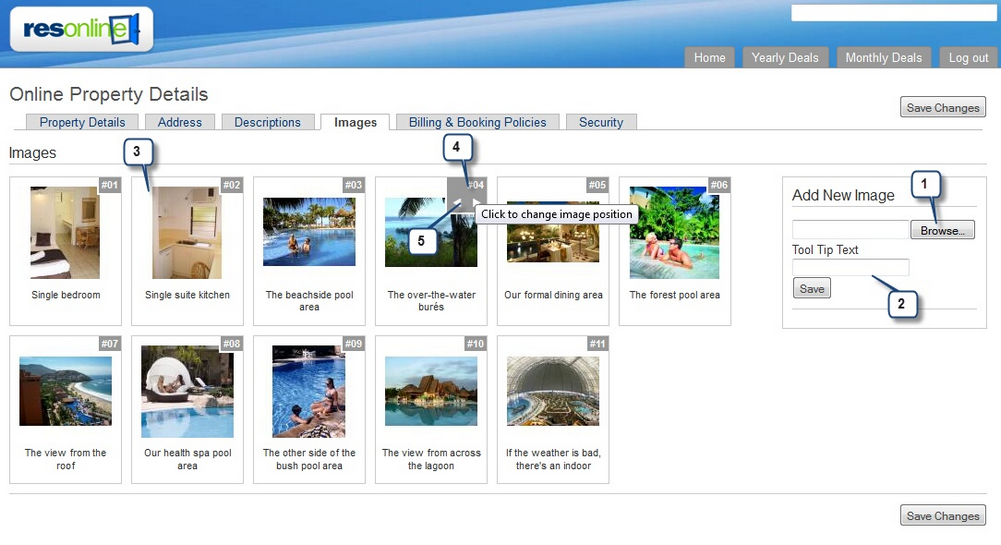Select the indoor bad-weather image thumbnail
The width and height of the screenshot is (1001, 545).
tap(553, 391)
